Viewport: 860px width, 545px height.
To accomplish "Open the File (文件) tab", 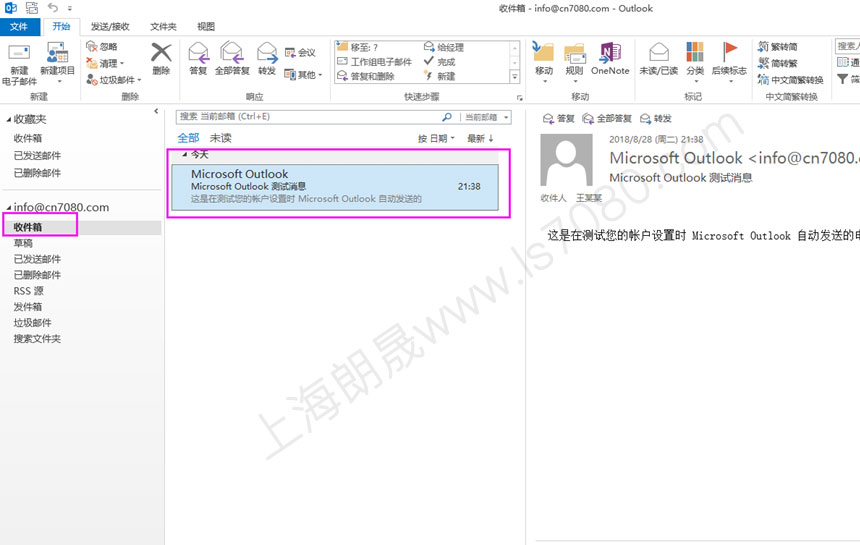I will [19, 26].
